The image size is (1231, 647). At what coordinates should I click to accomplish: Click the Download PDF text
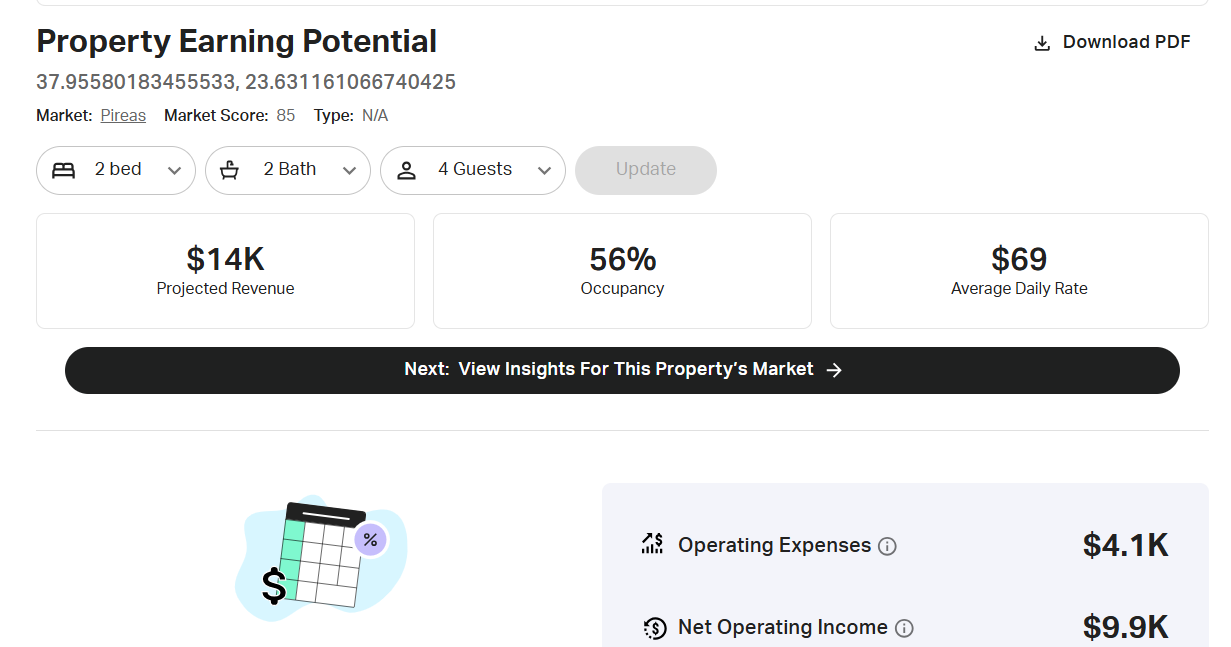click(x=1126, y=42)
